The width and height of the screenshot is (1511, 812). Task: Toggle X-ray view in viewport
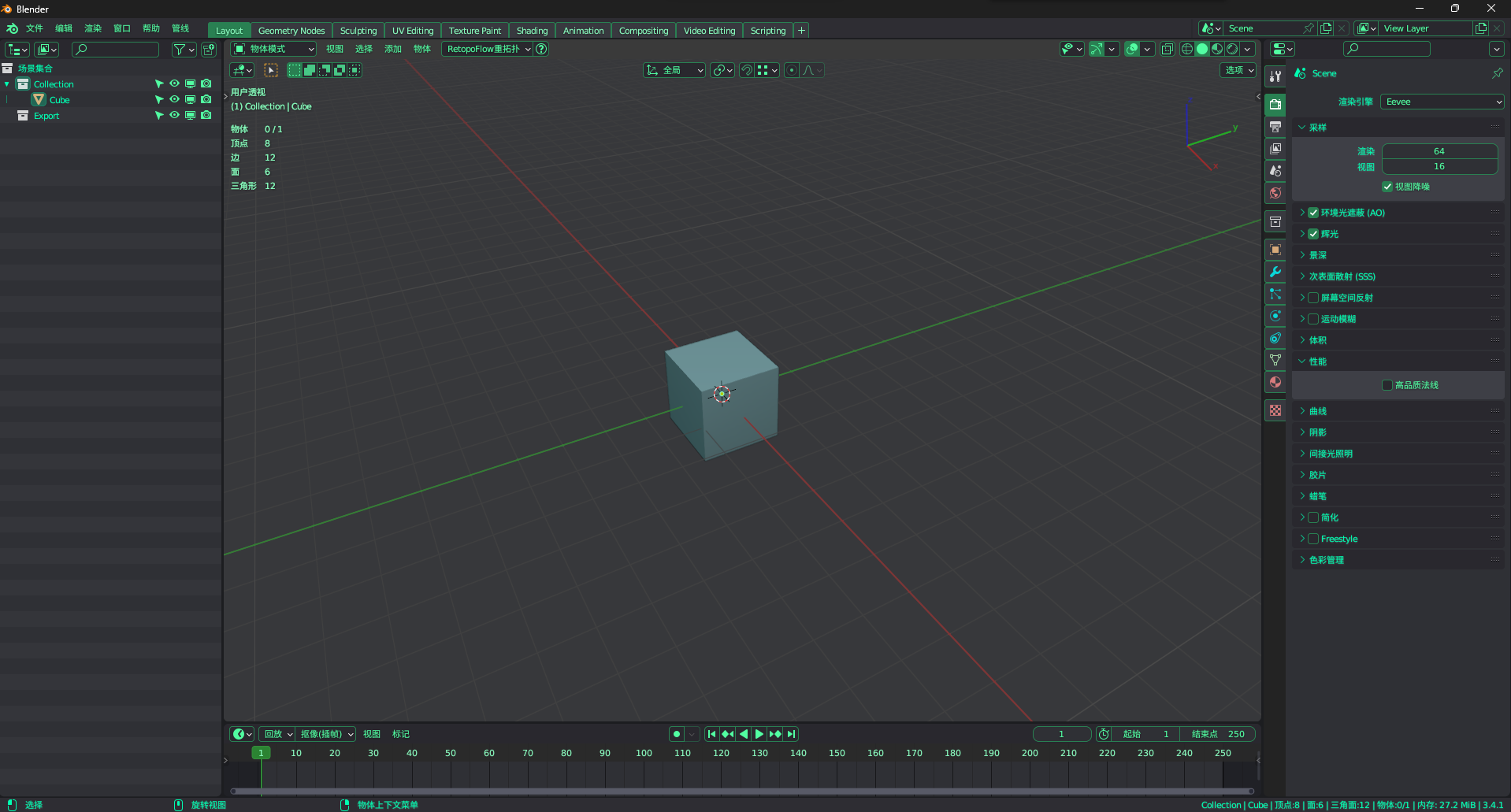pyautogui.click(x=1168, y=49)
